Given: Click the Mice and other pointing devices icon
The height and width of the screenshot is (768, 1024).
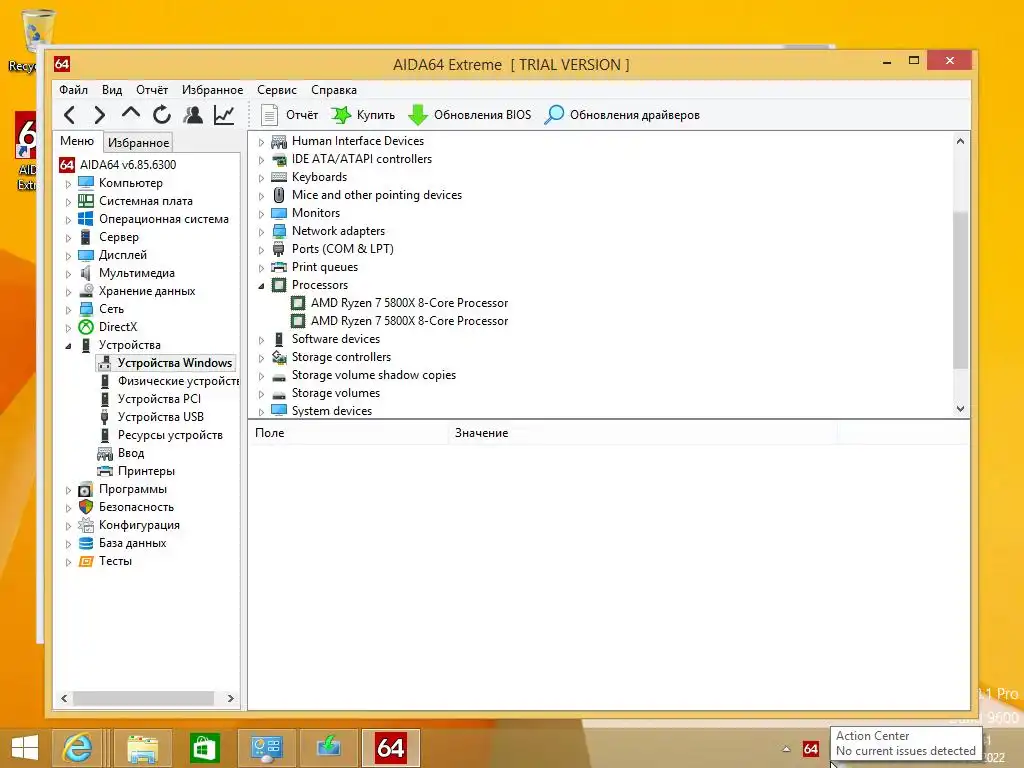Looking at the screenshot, I should tap(279, 195).
